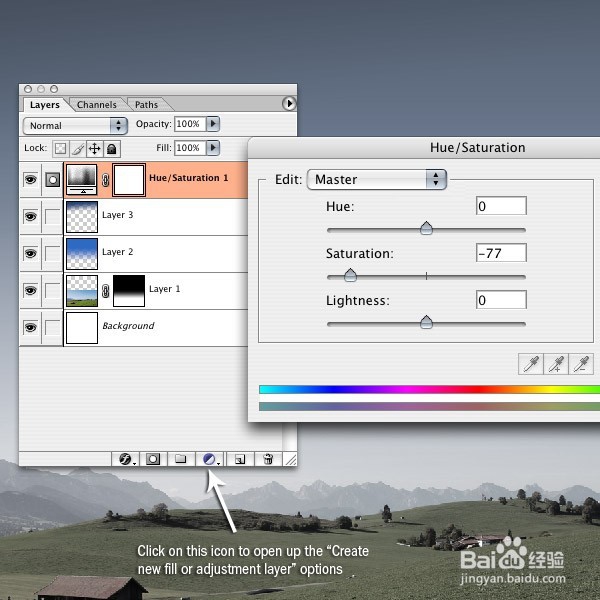Create a new layer set folder
Image resolution: width=600 pixels, height=600 pixels.
(181, 459)
